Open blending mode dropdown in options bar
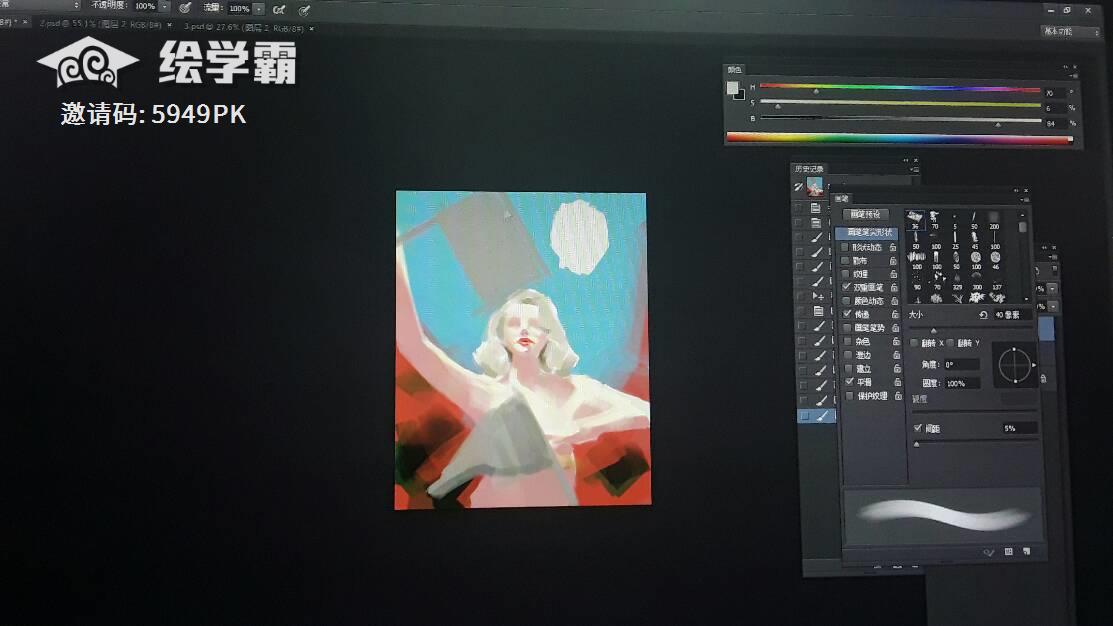Viewport: 1113px width, 626px height. (41, 4)
